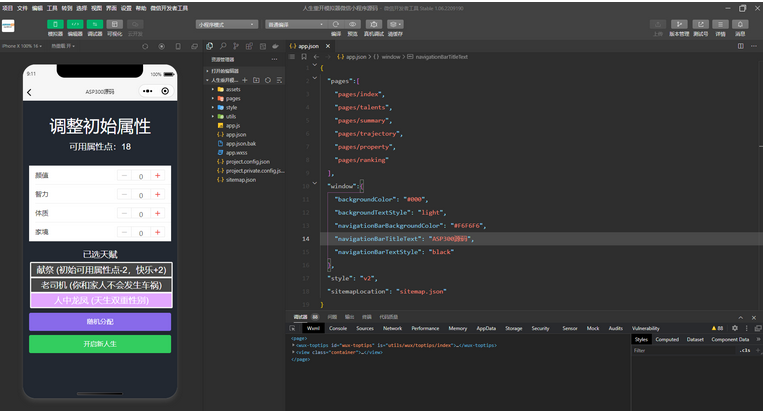Screen dimensions: 763x411
Task: Click the 随机分配 random allocate button
Action: coord(100,321)
